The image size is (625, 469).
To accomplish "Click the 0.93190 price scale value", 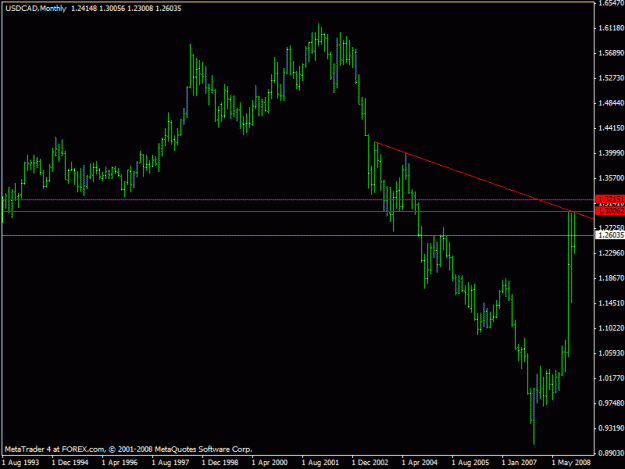I will click(x=611, y=428).
